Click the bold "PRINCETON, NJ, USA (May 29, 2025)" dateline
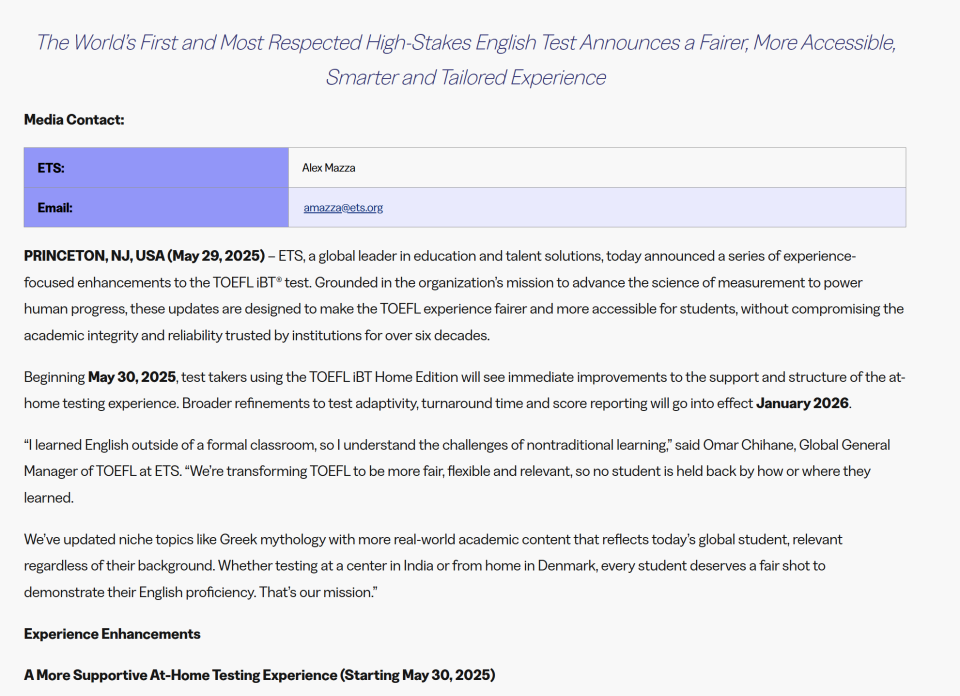 [144, 256]
